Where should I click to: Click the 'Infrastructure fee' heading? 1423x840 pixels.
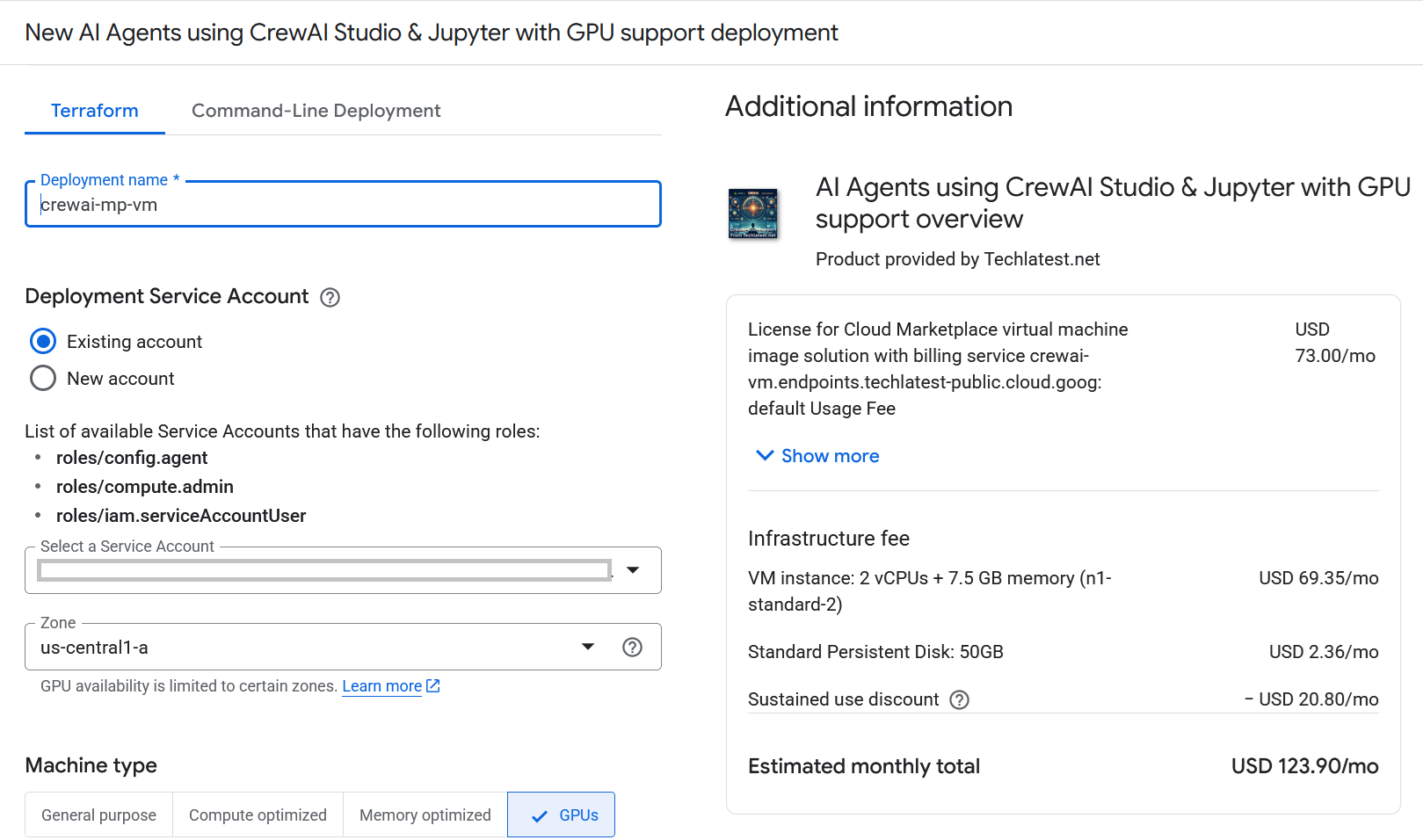[x=829, y=539]
